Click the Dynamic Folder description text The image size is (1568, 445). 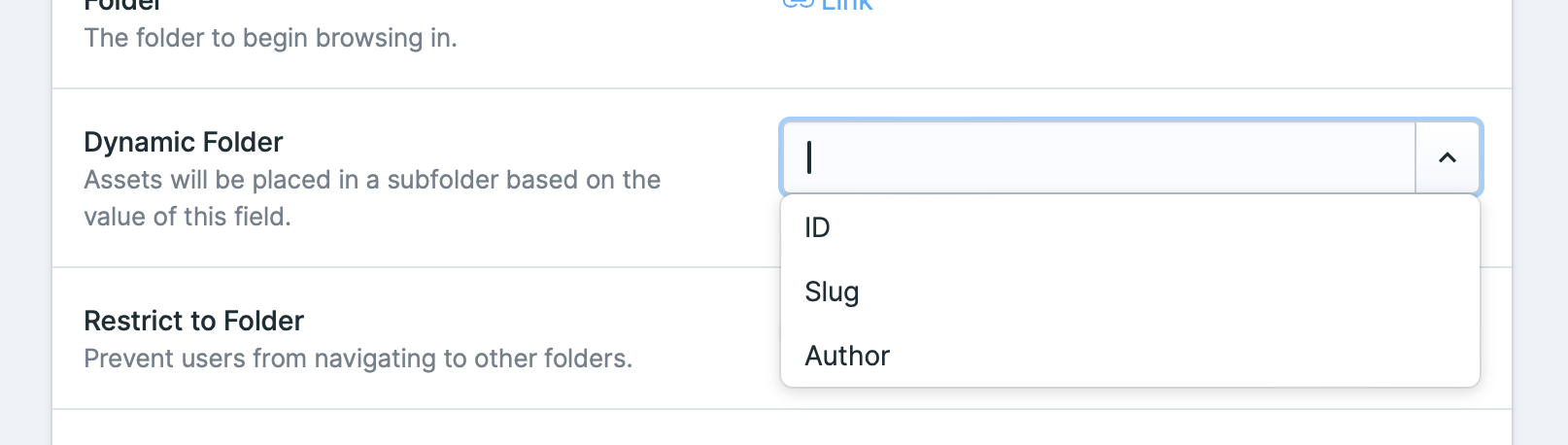(372, 198)
